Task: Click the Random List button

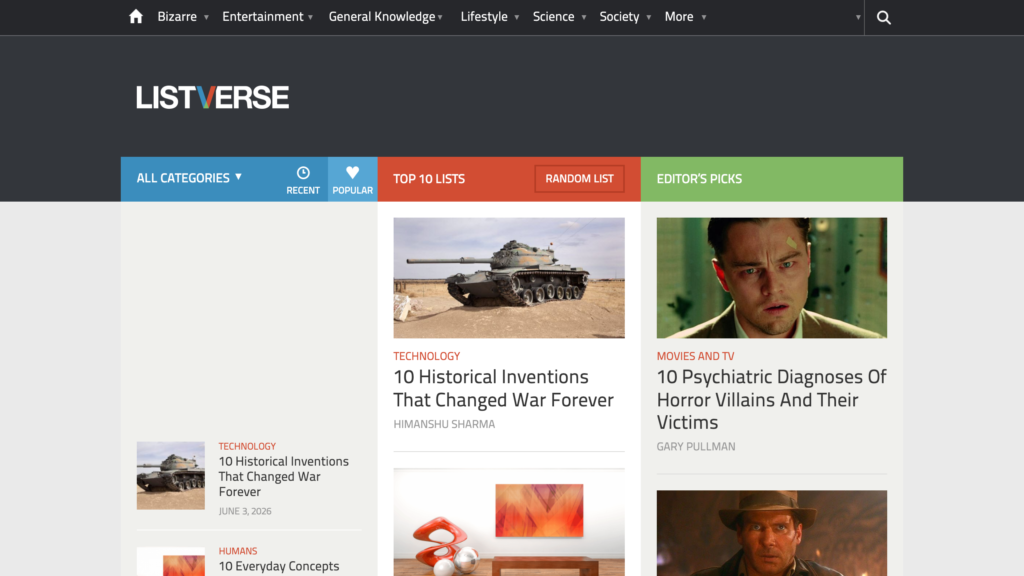Action: click(579, 179)
